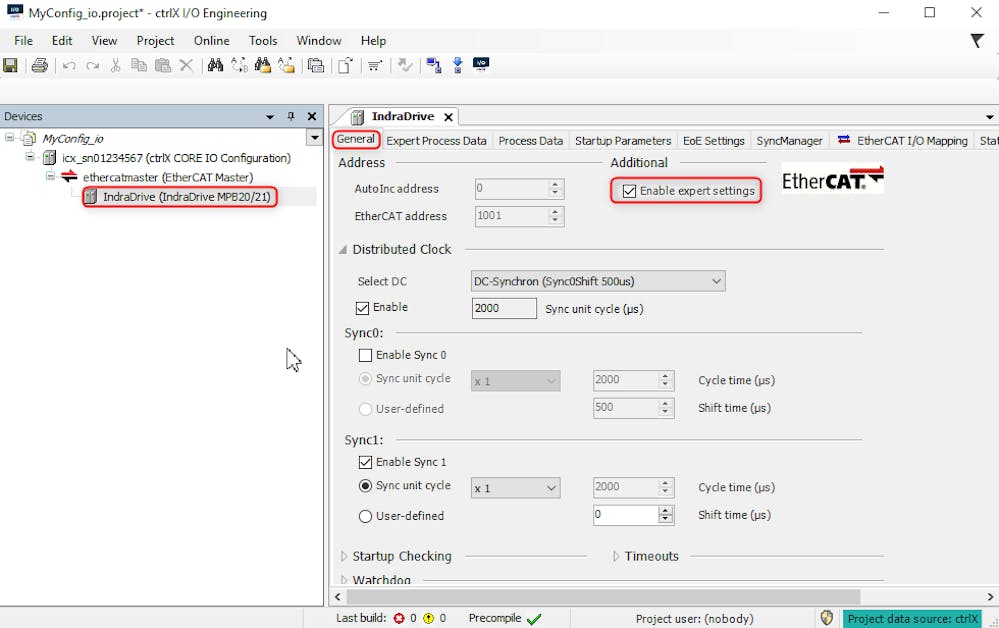The image size is (999, 628).
Task: Click the Replace in Project icon
Action: point(287,65)
